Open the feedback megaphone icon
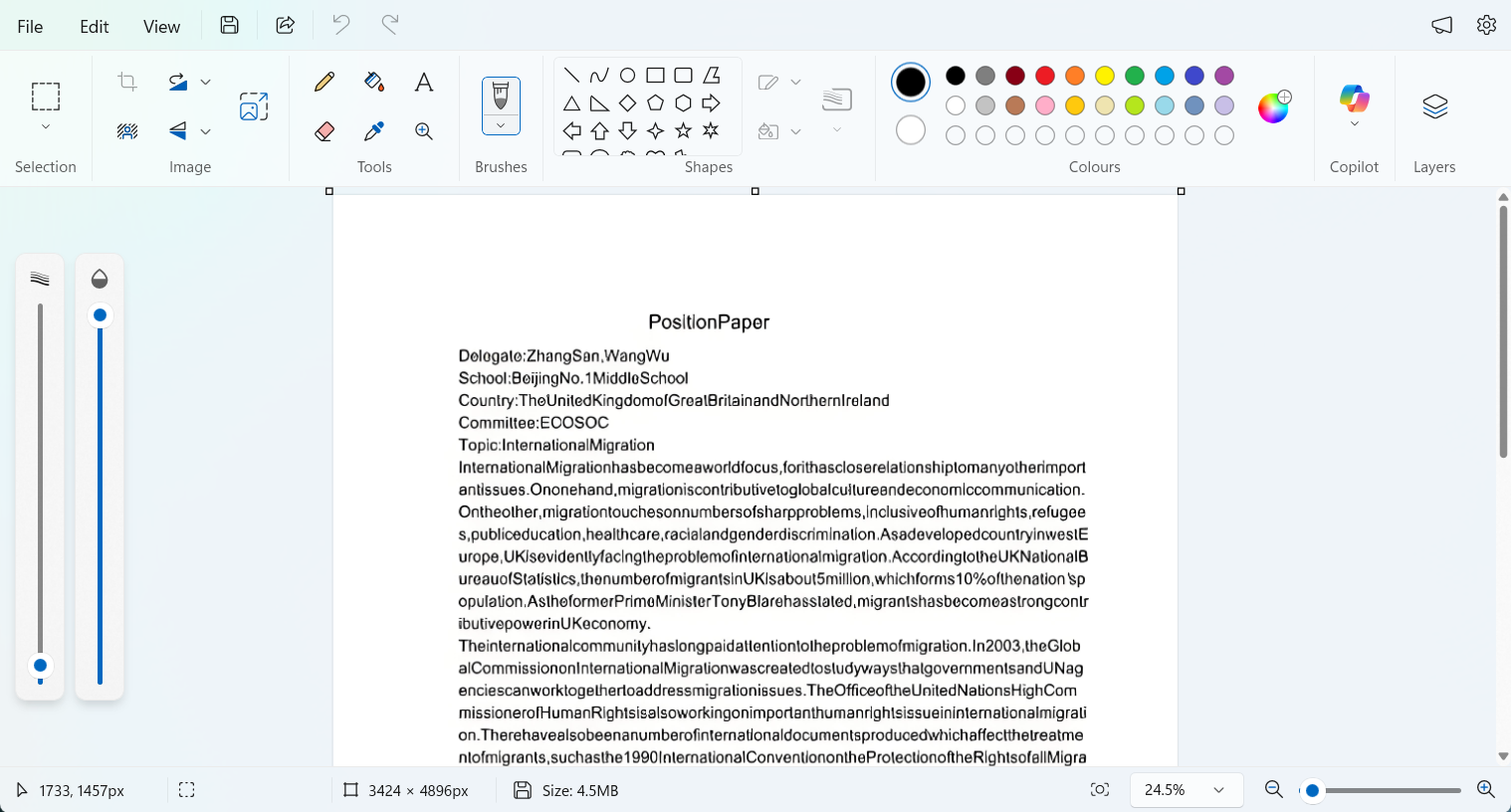 pos(1442,25)
